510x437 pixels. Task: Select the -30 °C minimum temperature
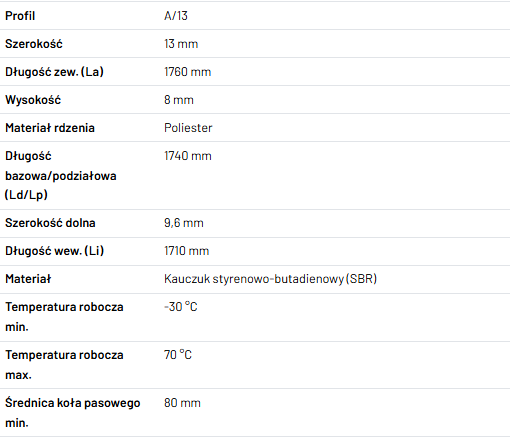[181, 307]
